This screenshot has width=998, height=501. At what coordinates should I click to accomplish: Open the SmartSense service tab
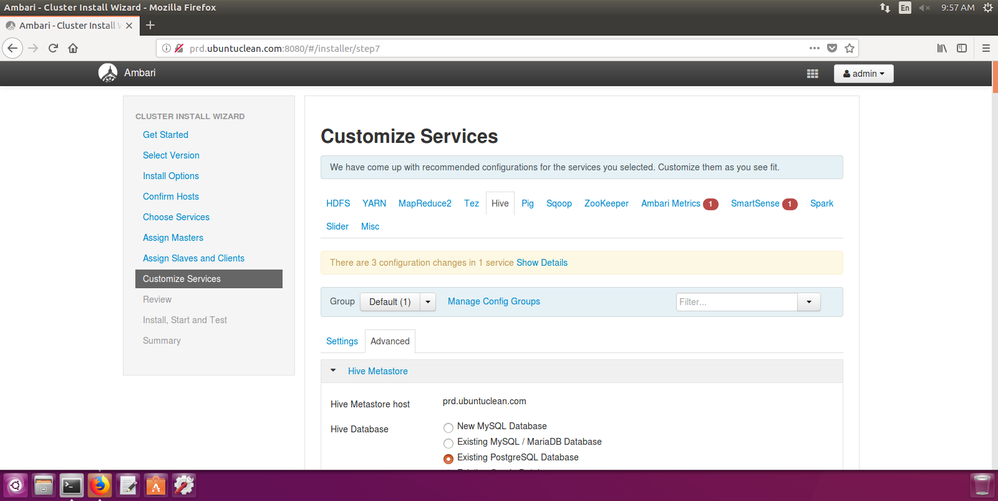click(x=764, y=203)
